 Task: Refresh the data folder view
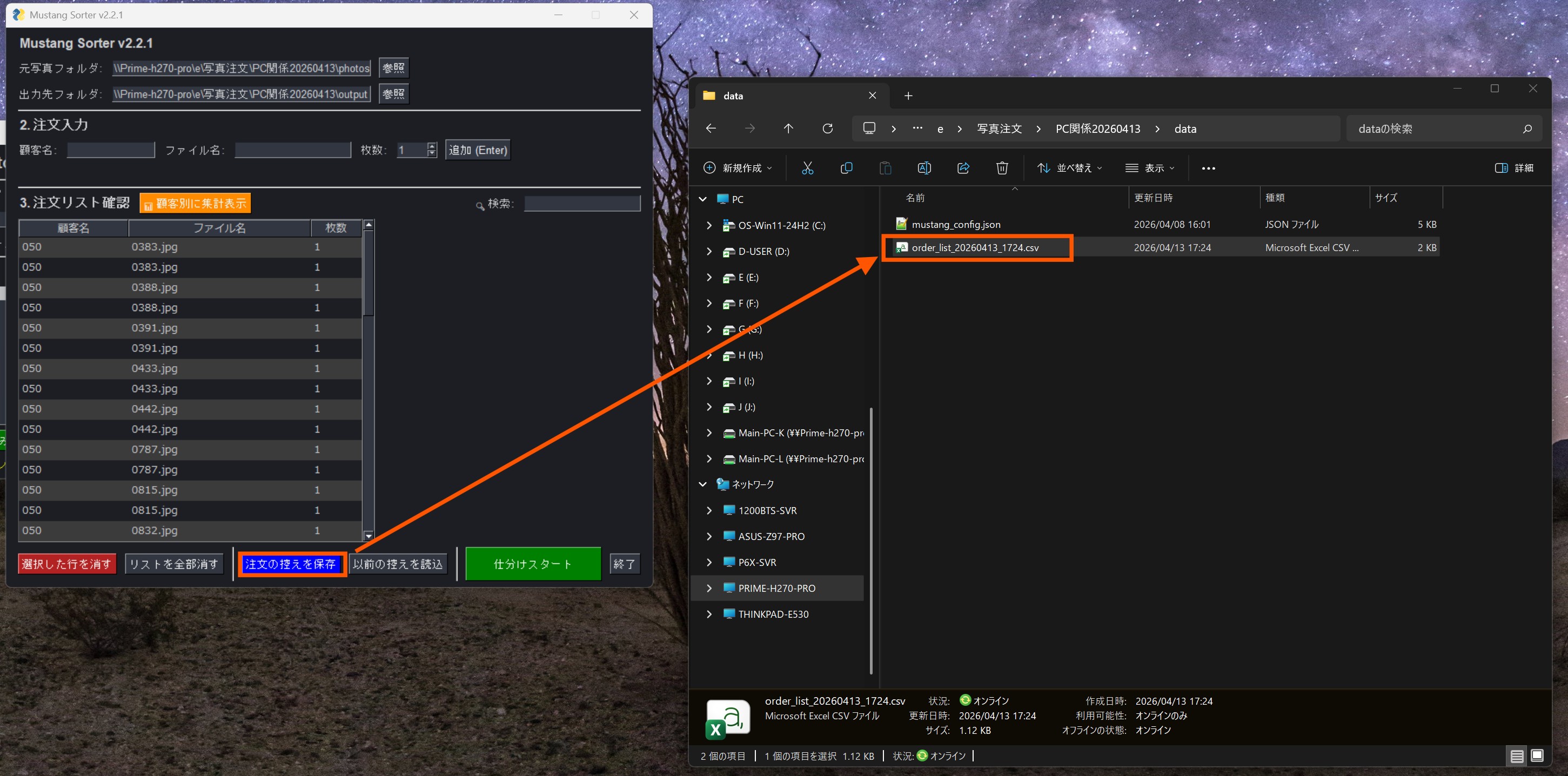click(827, 129)
